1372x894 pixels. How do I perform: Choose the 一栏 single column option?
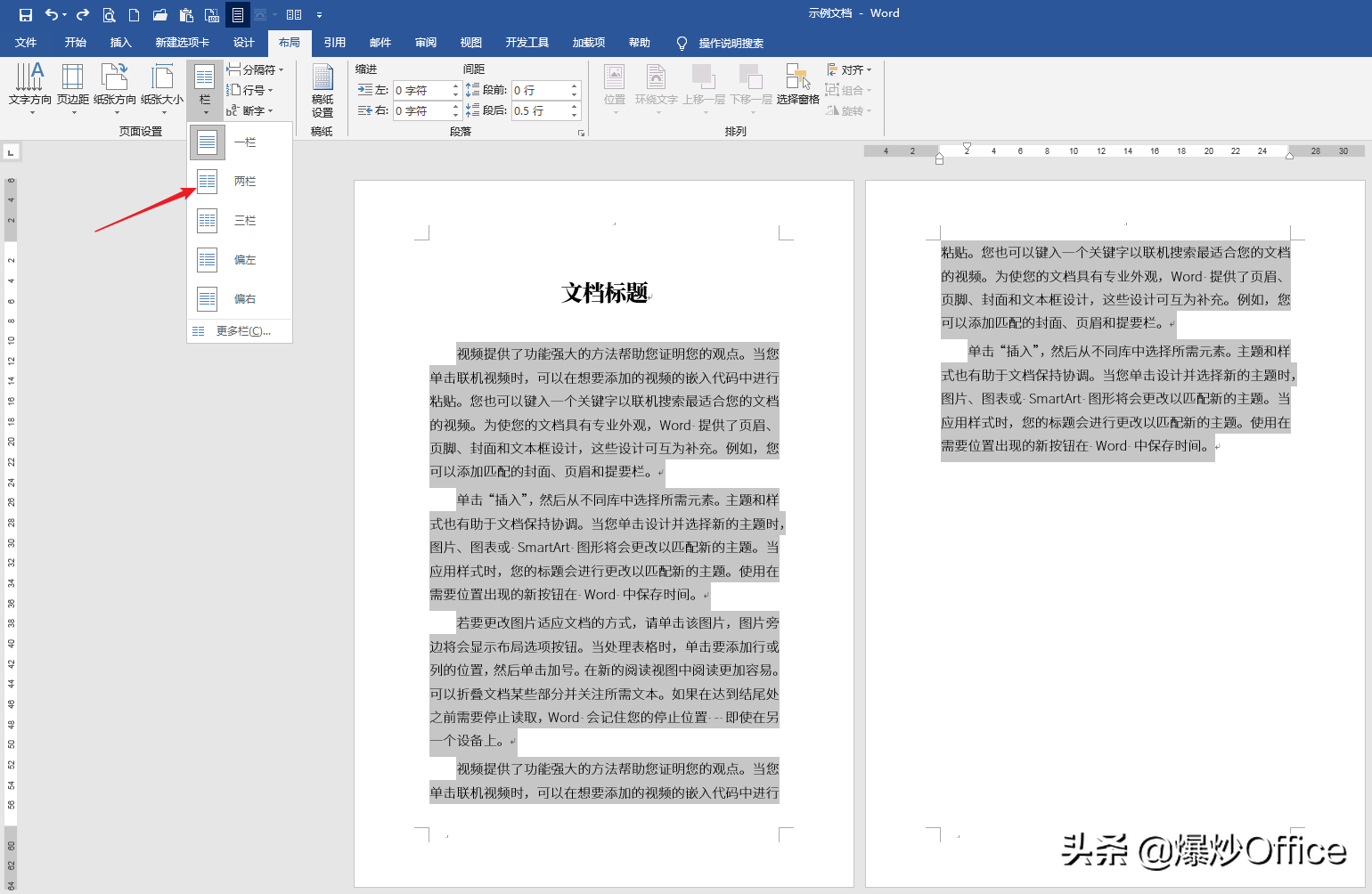[240, 142]
